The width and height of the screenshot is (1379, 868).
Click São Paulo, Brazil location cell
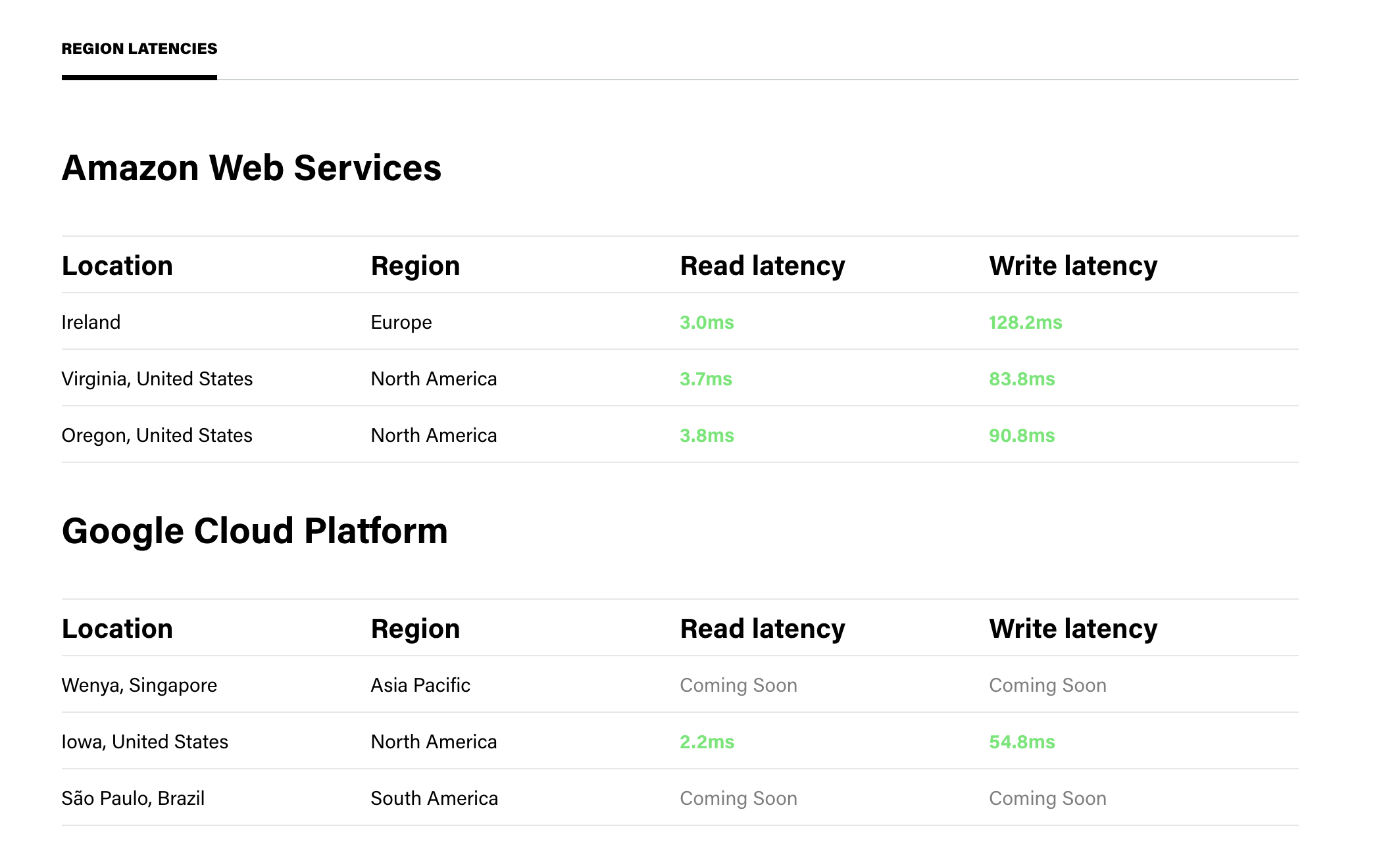pyautogui.click(x=133, y=798)
